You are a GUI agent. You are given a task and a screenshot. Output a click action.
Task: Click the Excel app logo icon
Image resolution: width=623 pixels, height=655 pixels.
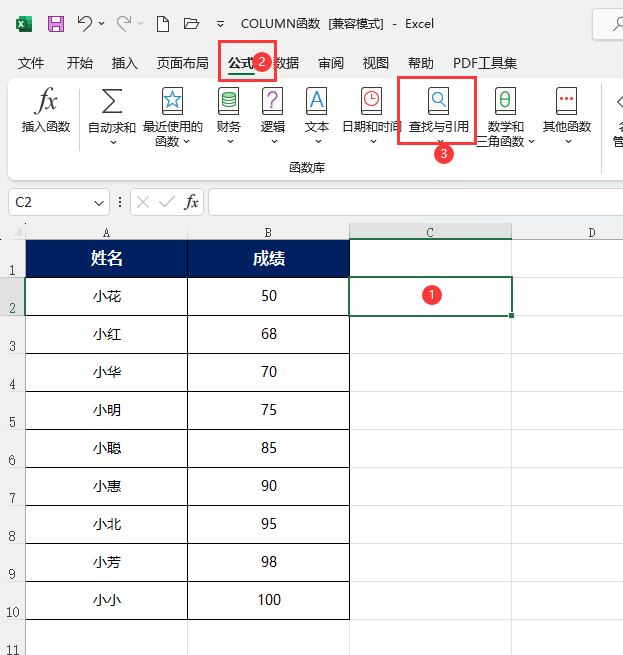24,24
